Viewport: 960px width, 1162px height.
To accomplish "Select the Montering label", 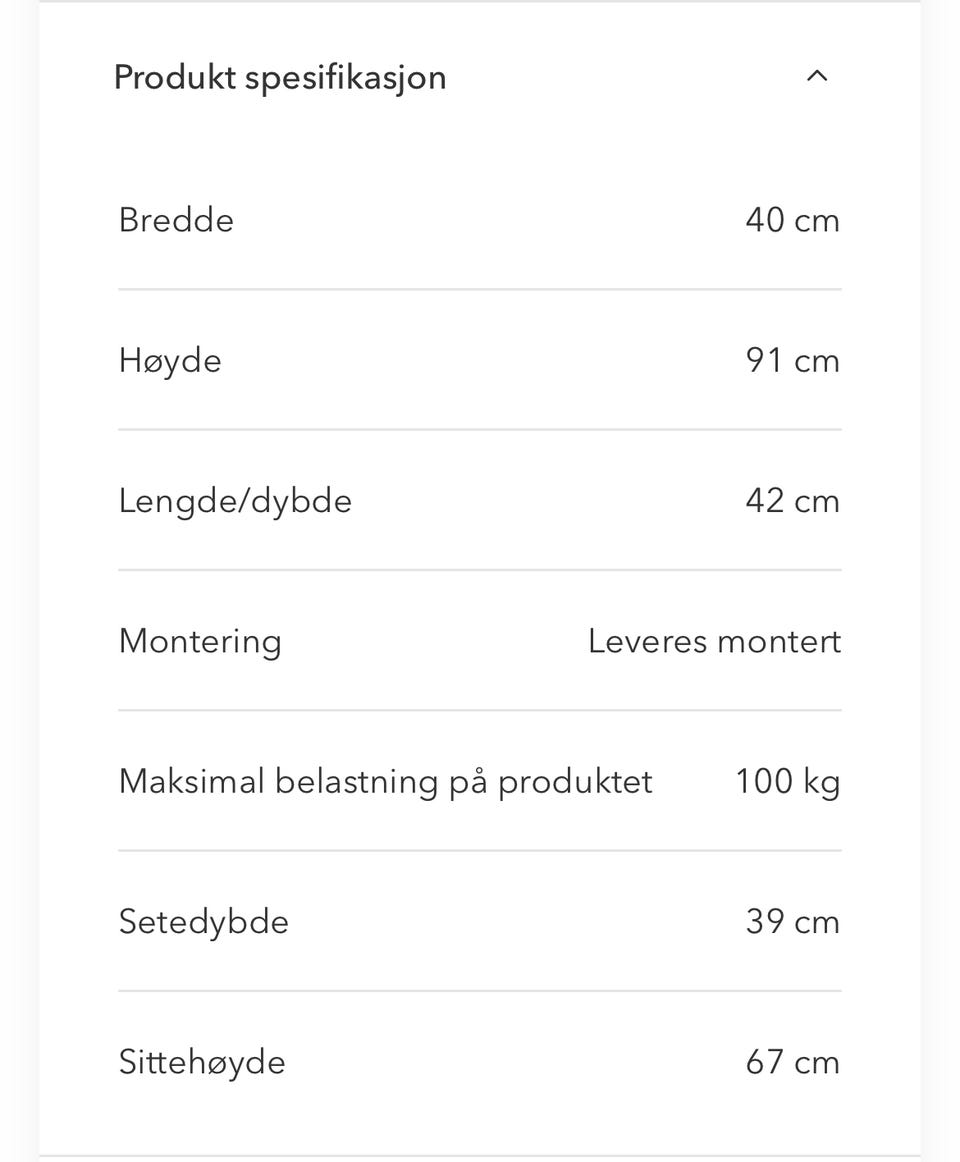I will [x=200, y=641].
